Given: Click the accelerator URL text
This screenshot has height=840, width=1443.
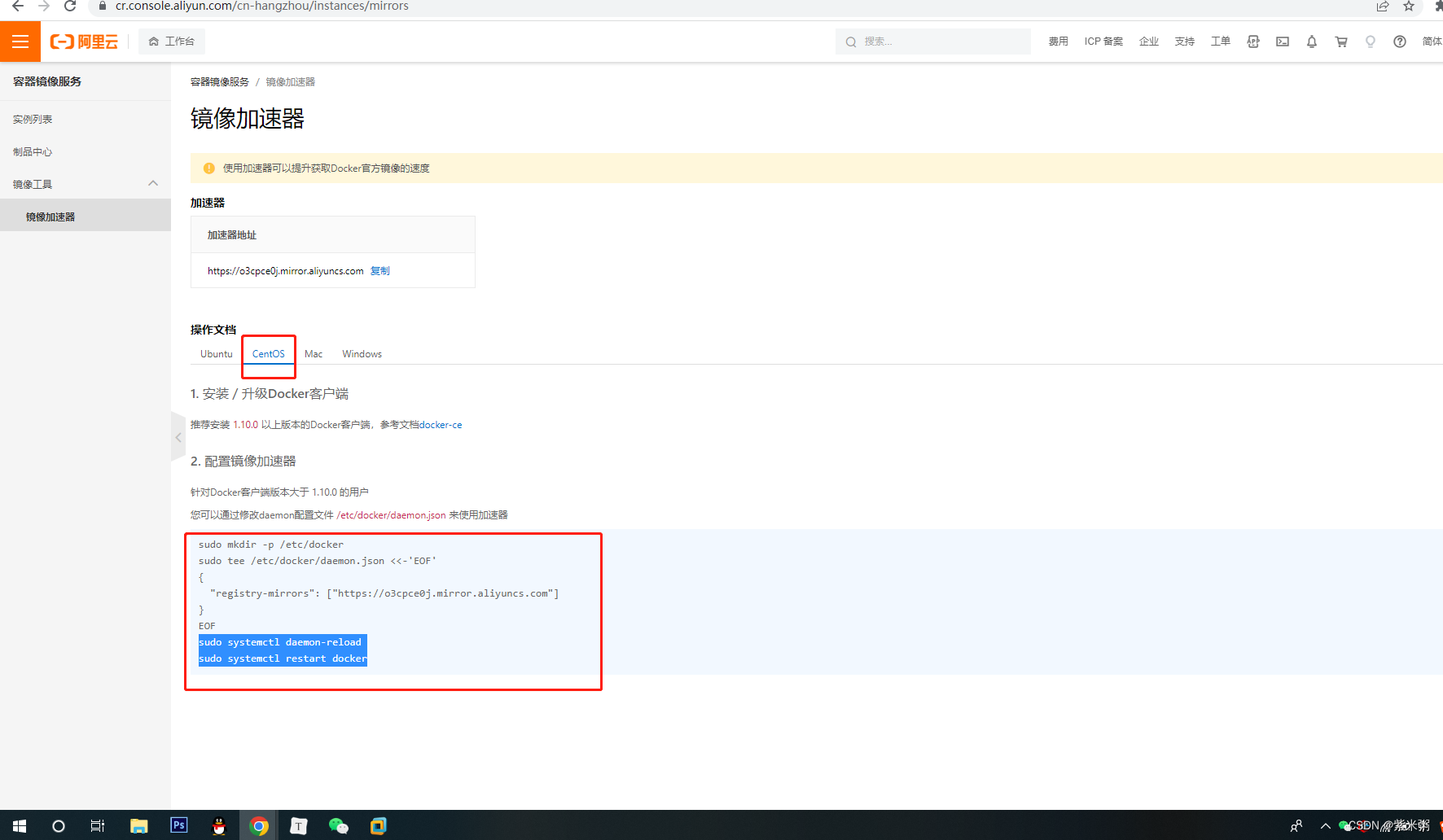Looking at the screenshot, I should (286, 271).
